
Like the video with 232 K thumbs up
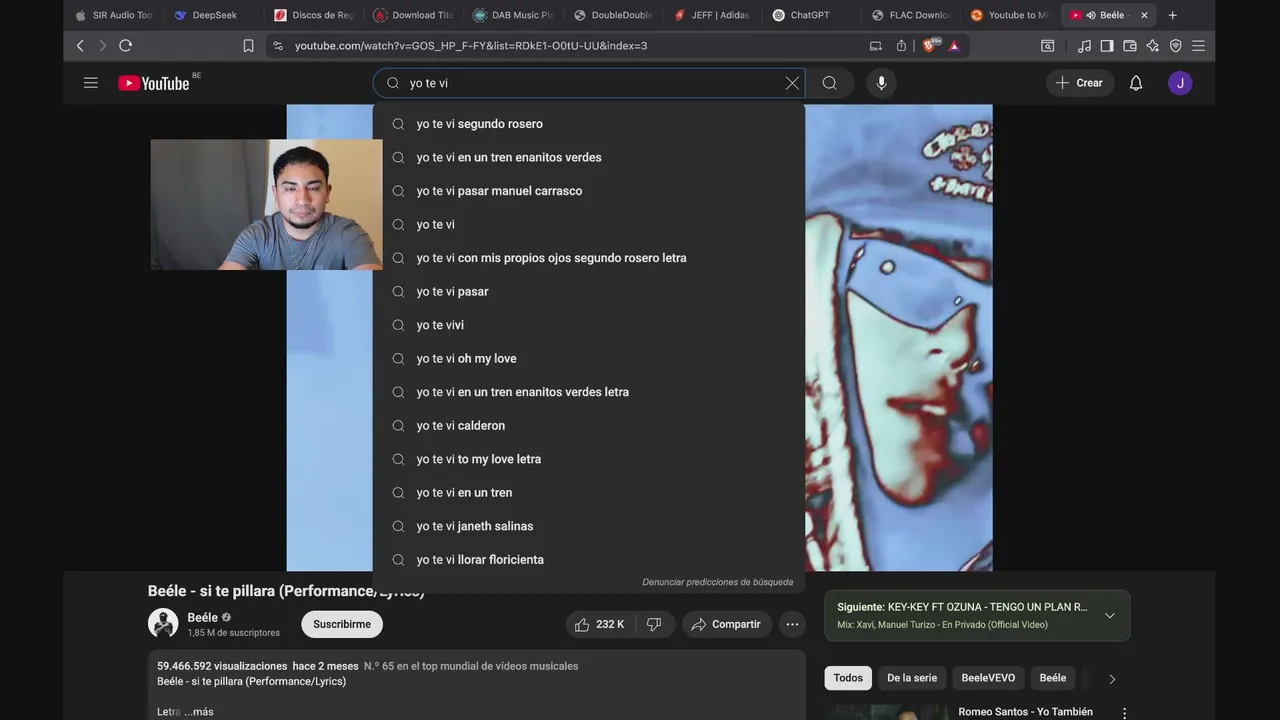(x=600, y=624)
